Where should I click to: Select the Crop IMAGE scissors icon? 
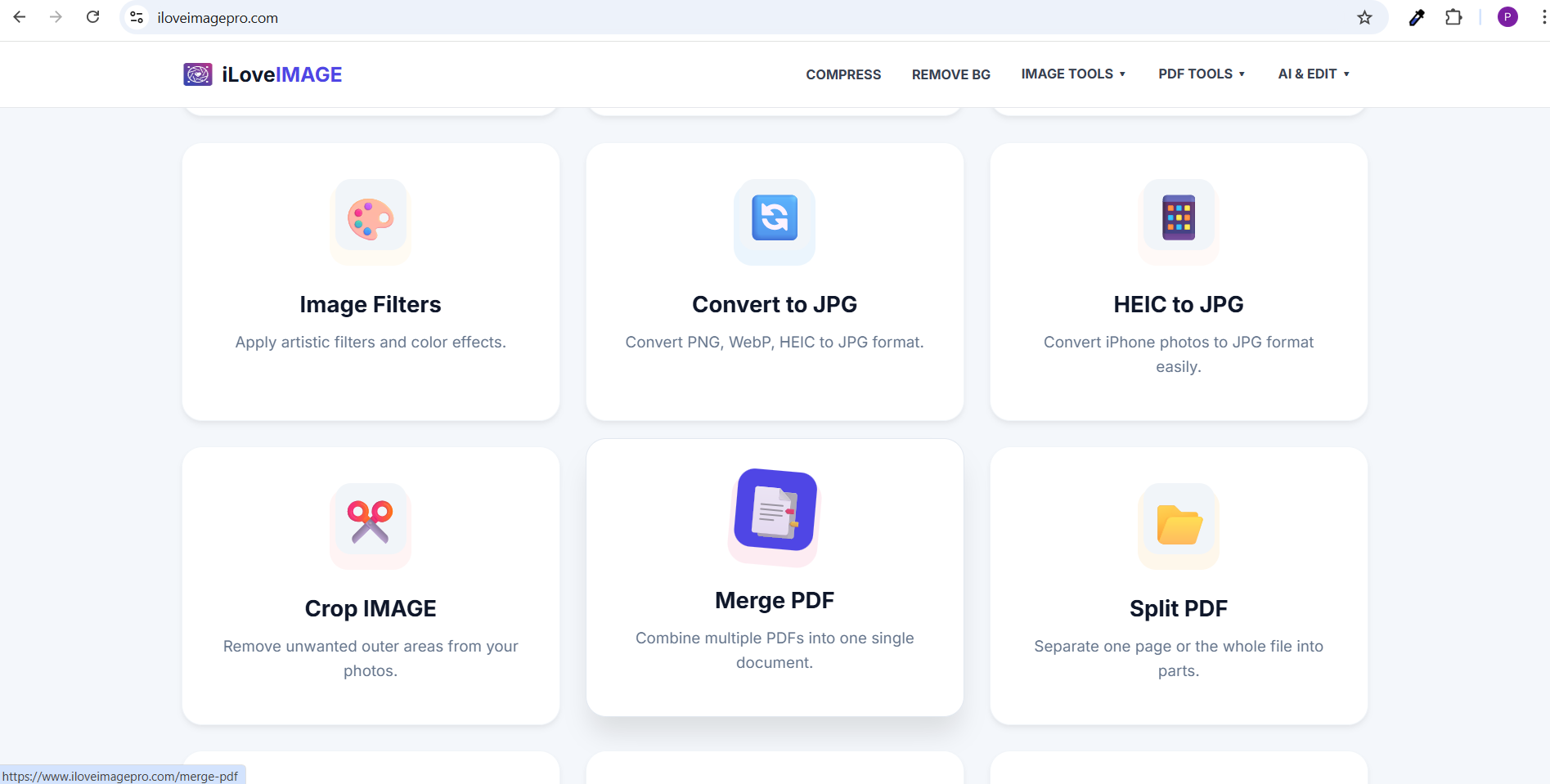pyautogui.click(x=370, y=522)
